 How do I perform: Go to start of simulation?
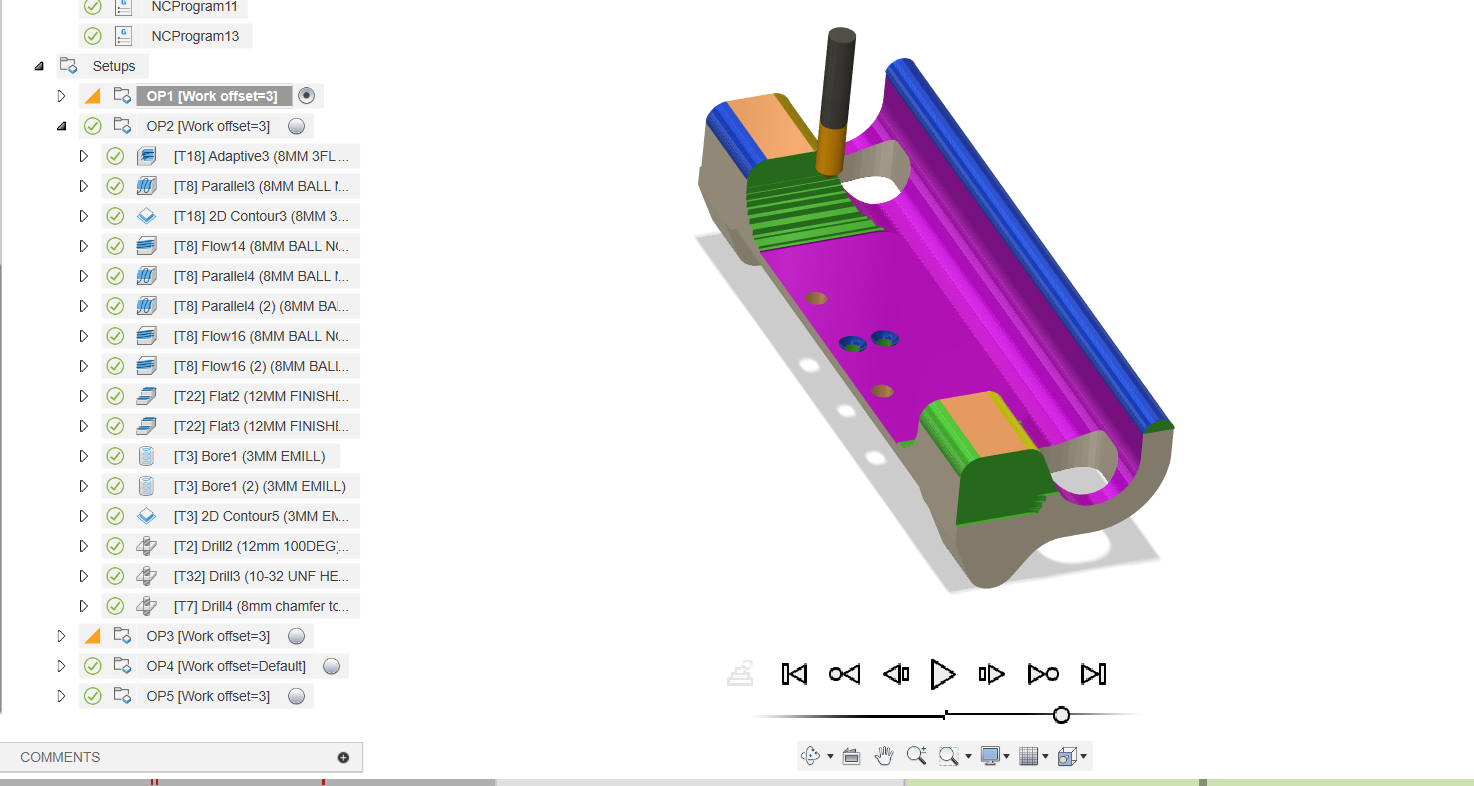[x=794, y=674]
